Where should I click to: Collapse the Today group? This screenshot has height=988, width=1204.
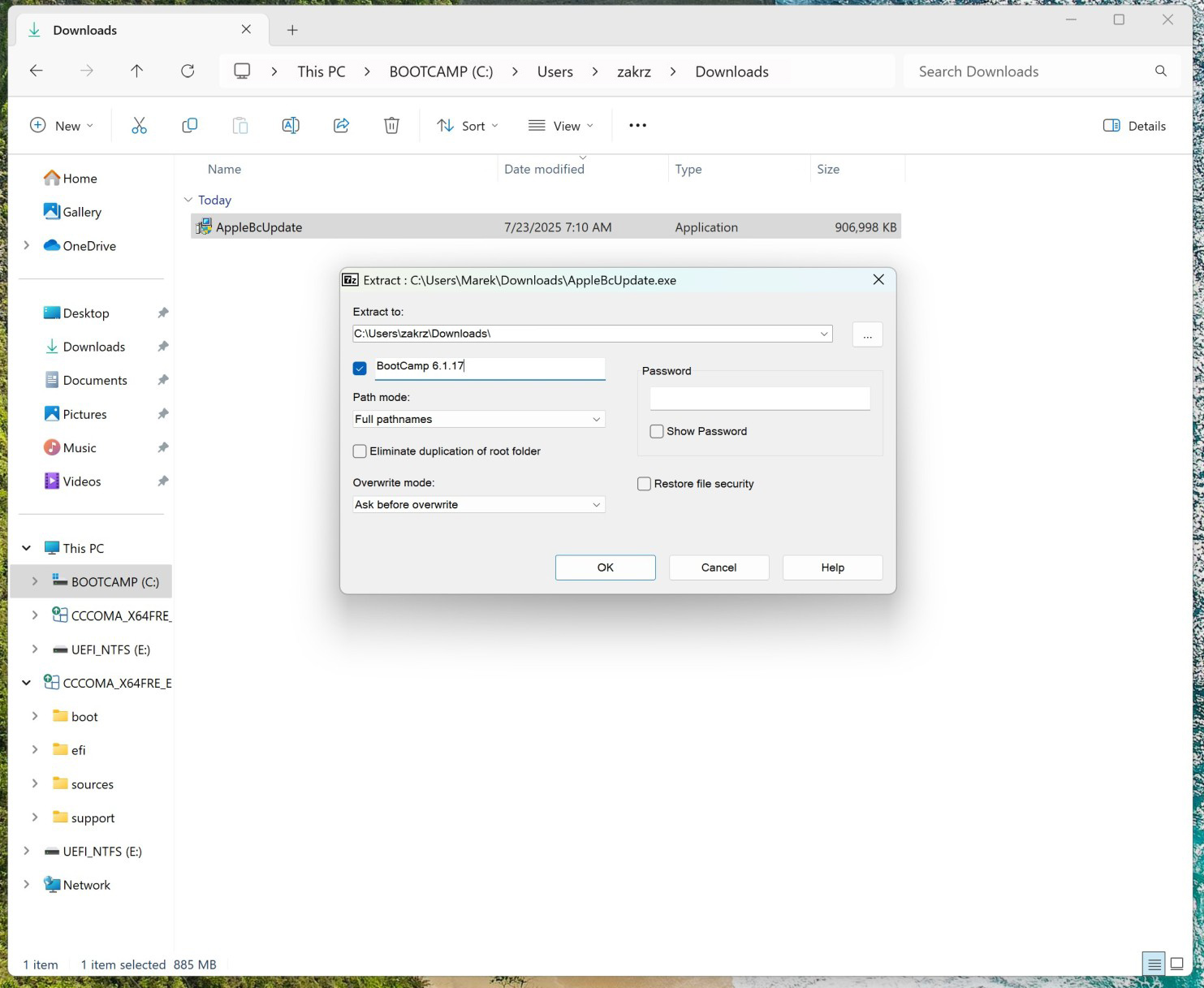click(188, 200)
